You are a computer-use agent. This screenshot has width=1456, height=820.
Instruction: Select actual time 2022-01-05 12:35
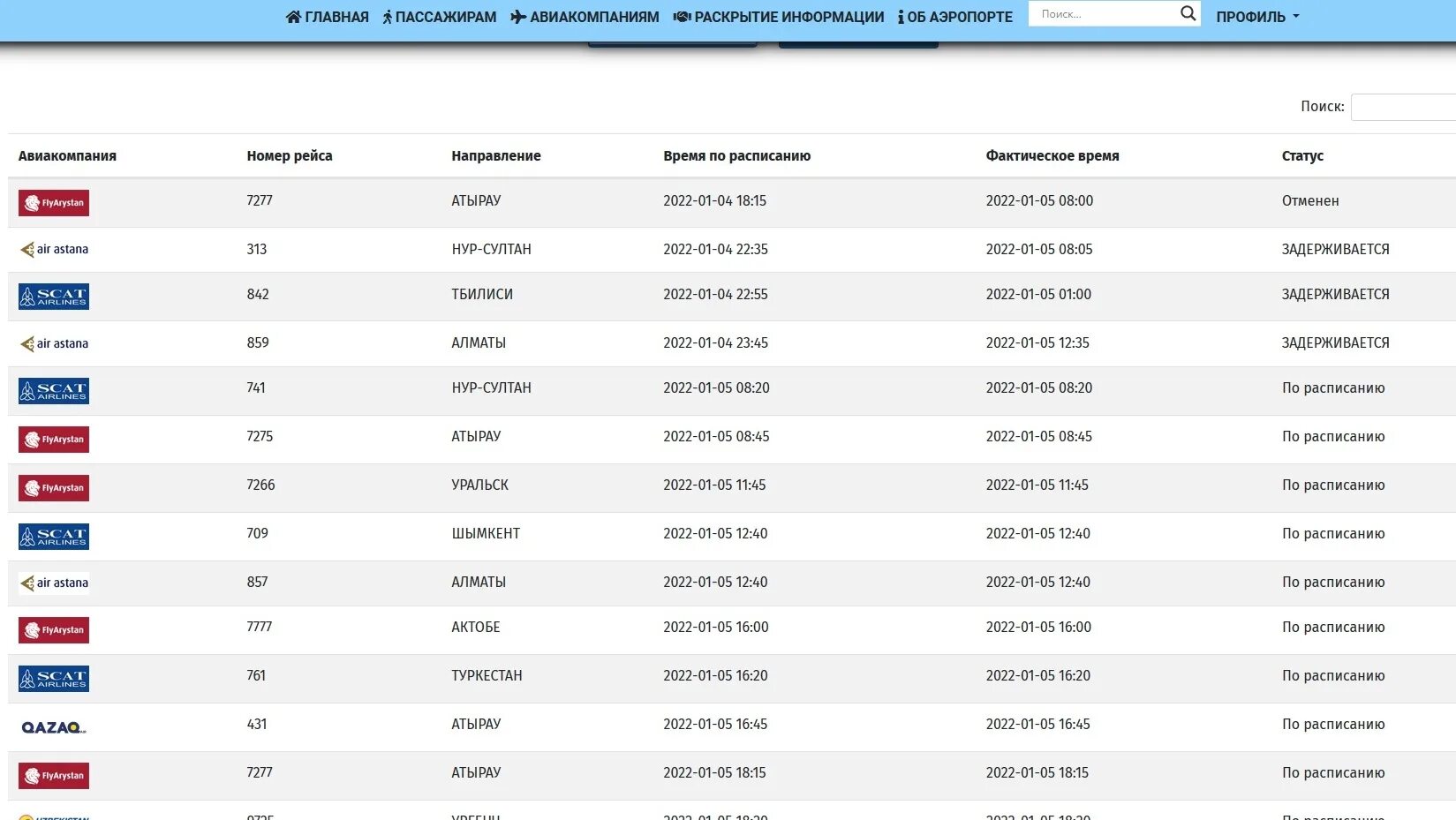(1037, 343)
